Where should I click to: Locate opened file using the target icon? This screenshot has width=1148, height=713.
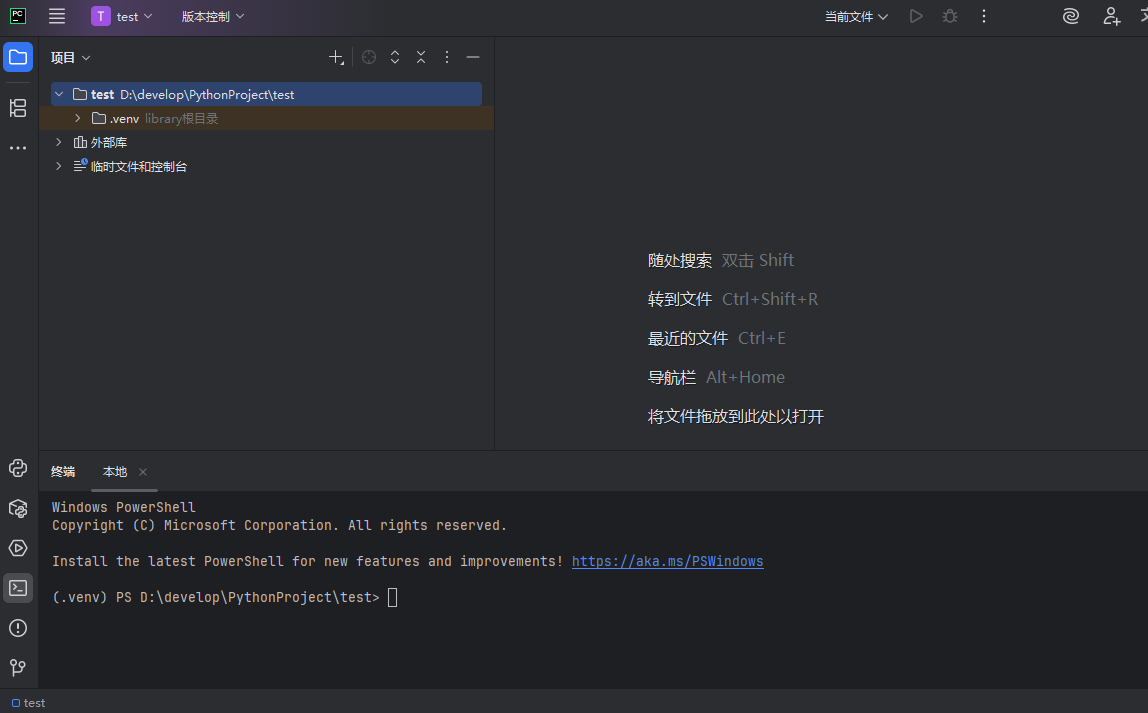click(369, 57)
